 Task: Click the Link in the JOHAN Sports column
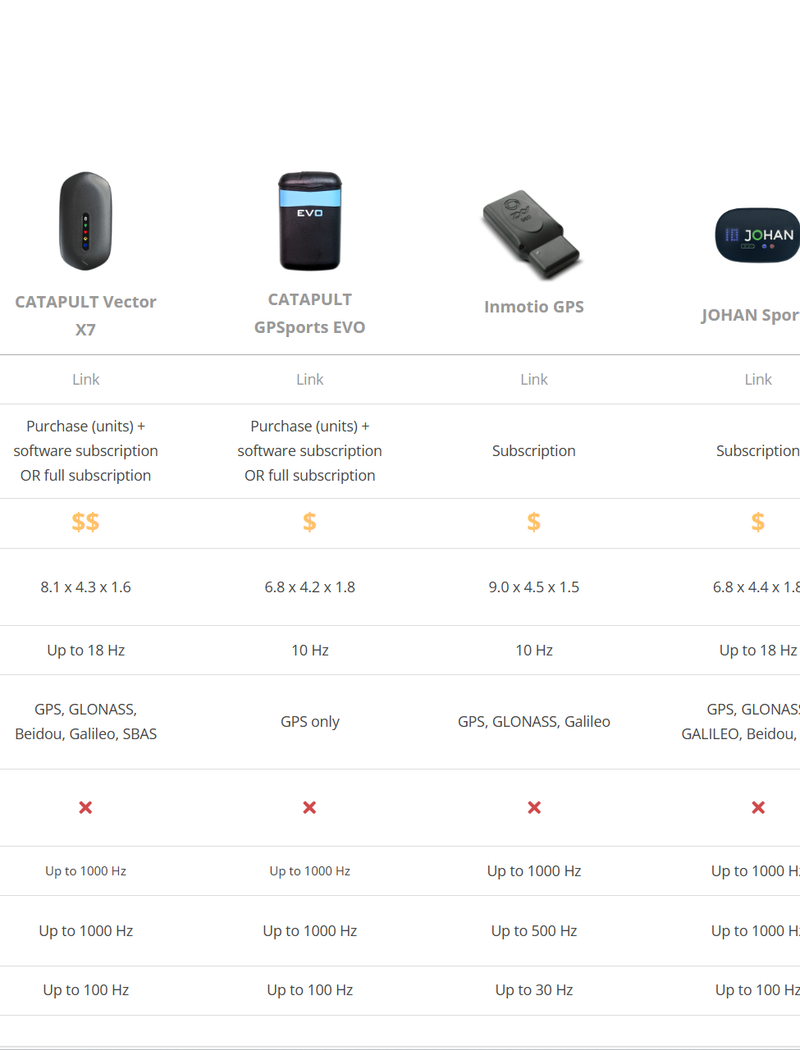tap(757, 379)
